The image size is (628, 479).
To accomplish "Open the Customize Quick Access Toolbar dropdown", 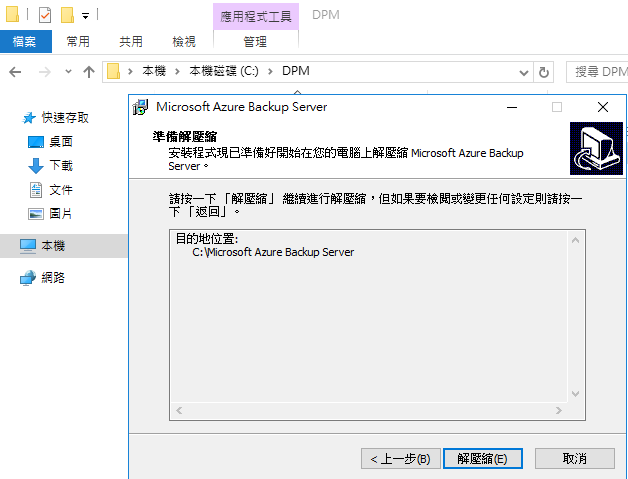I will tap(85, 16).
